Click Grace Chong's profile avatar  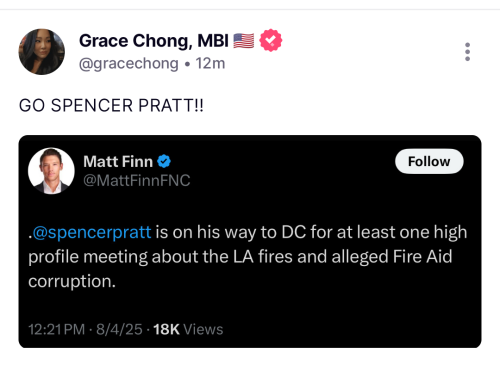point(42,52)
